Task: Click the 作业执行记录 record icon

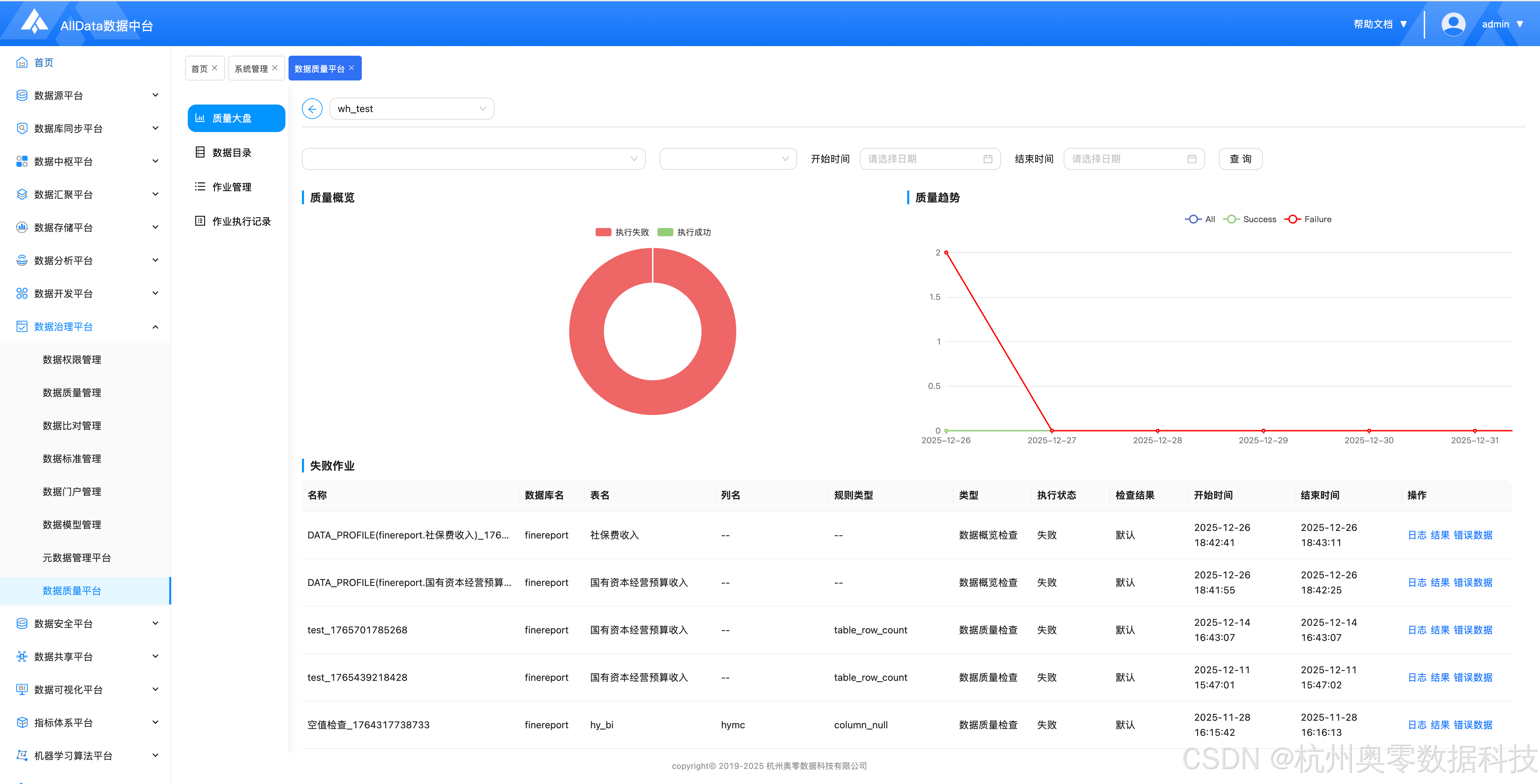Action: 200,221
